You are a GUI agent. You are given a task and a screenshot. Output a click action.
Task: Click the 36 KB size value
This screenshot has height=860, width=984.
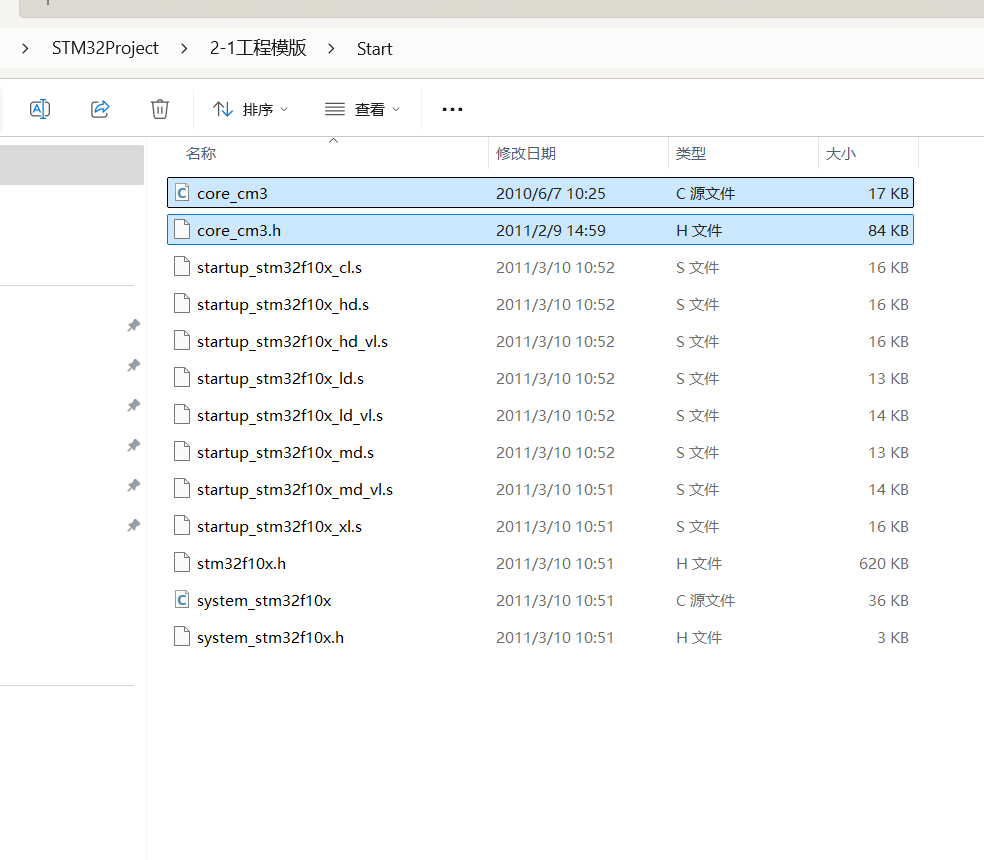888,601
